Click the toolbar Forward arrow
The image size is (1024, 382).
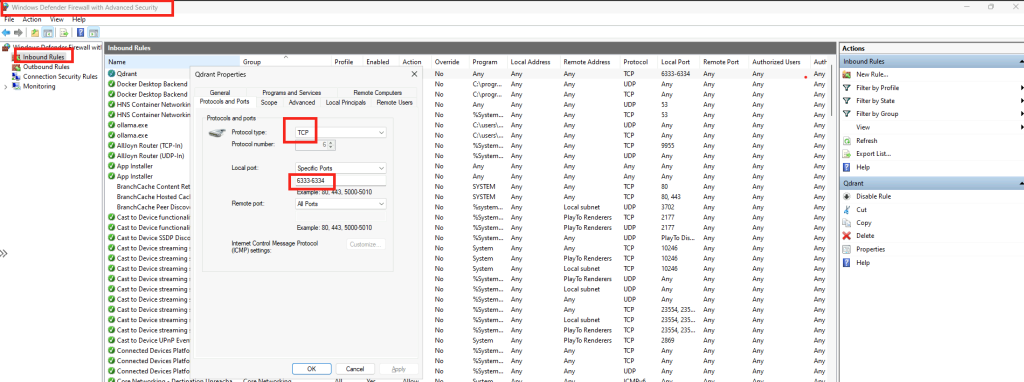click(x=18, y=32)
